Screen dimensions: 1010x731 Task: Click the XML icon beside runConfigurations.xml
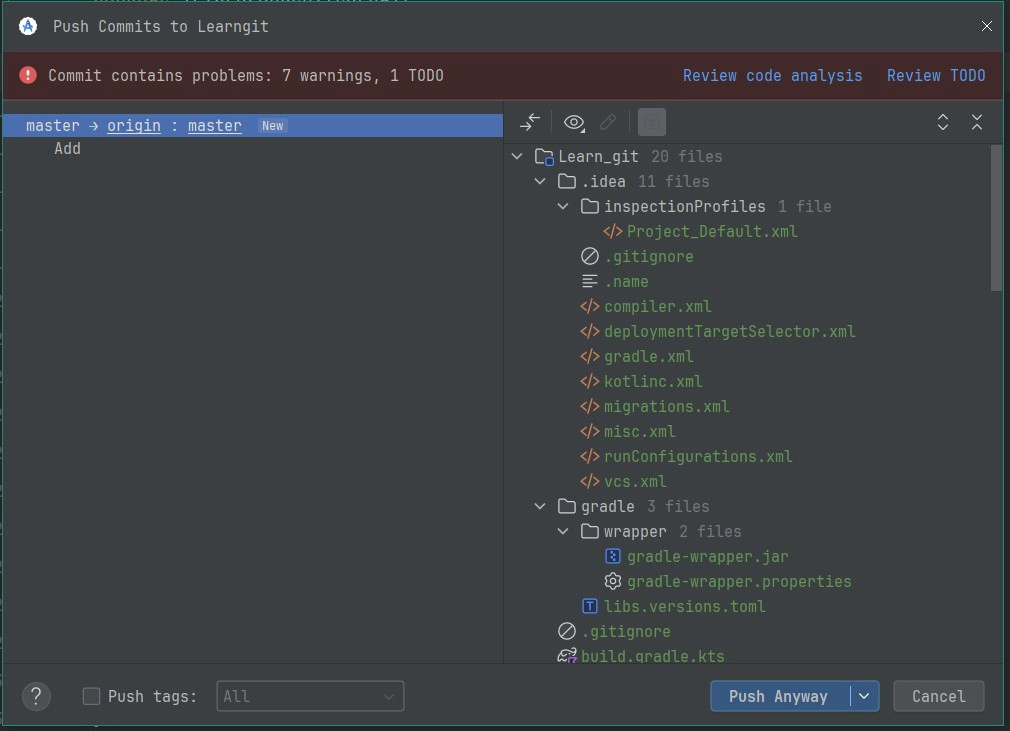[x=589, y=457]
